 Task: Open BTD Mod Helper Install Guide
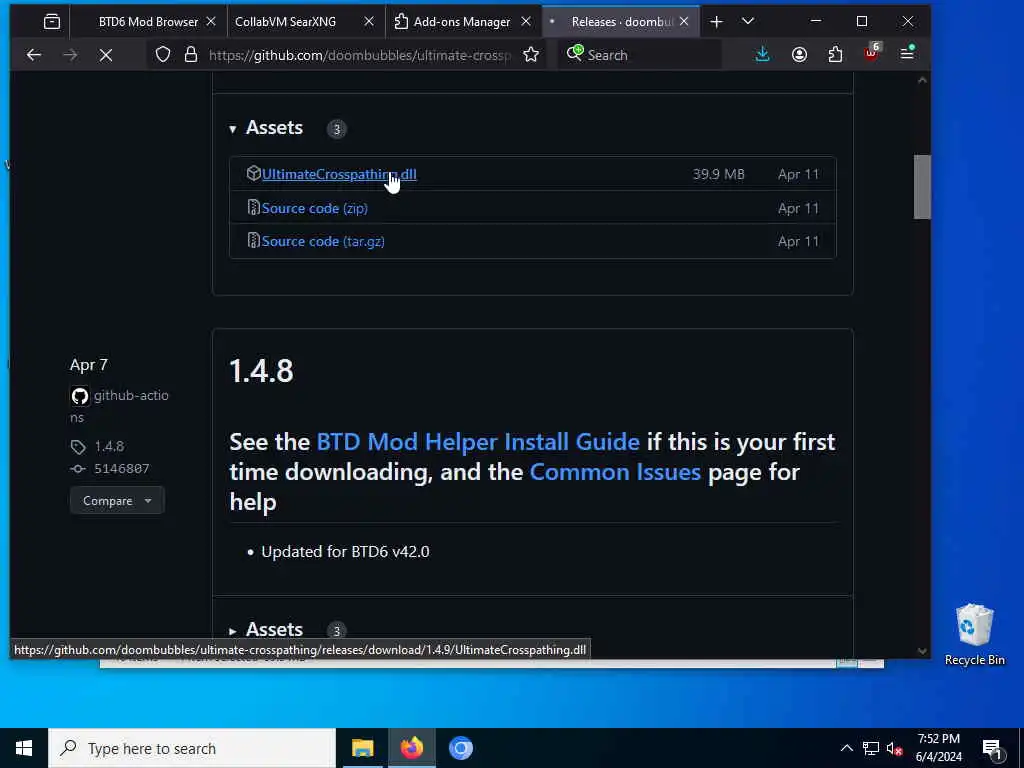coord(478,442)
